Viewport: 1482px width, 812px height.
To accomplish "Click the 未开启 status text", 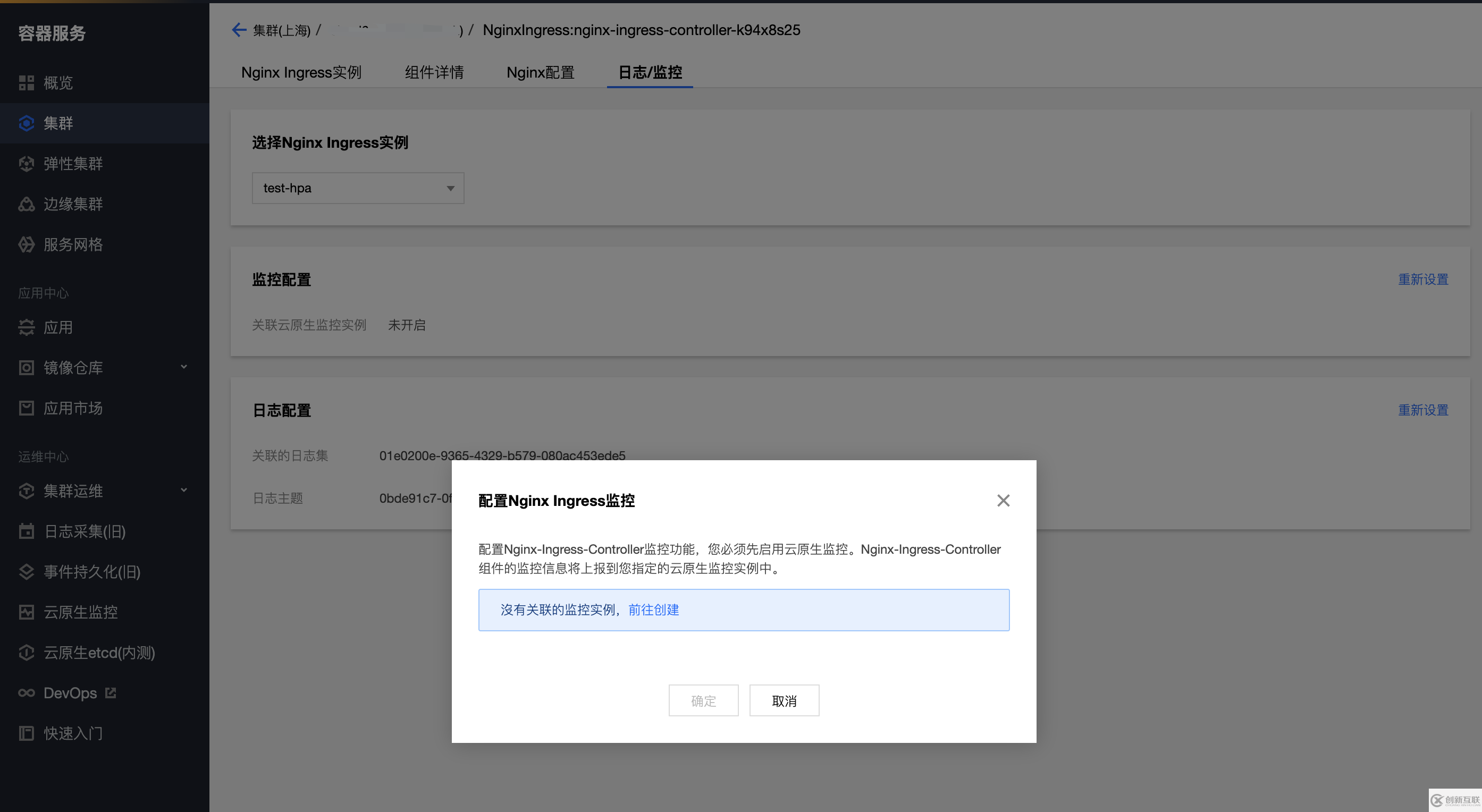I will tap(407, 325).
